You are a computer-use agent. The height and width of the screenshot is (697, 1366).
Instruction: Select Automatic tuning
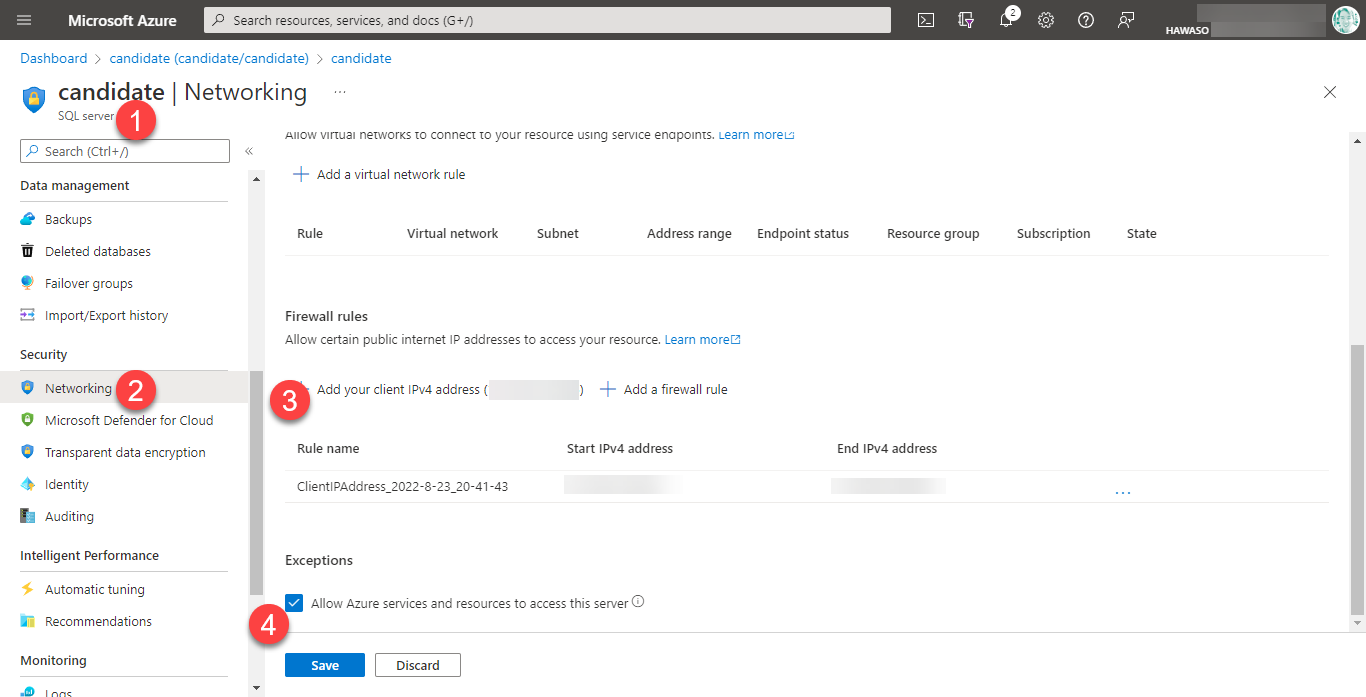pos(94,588)
